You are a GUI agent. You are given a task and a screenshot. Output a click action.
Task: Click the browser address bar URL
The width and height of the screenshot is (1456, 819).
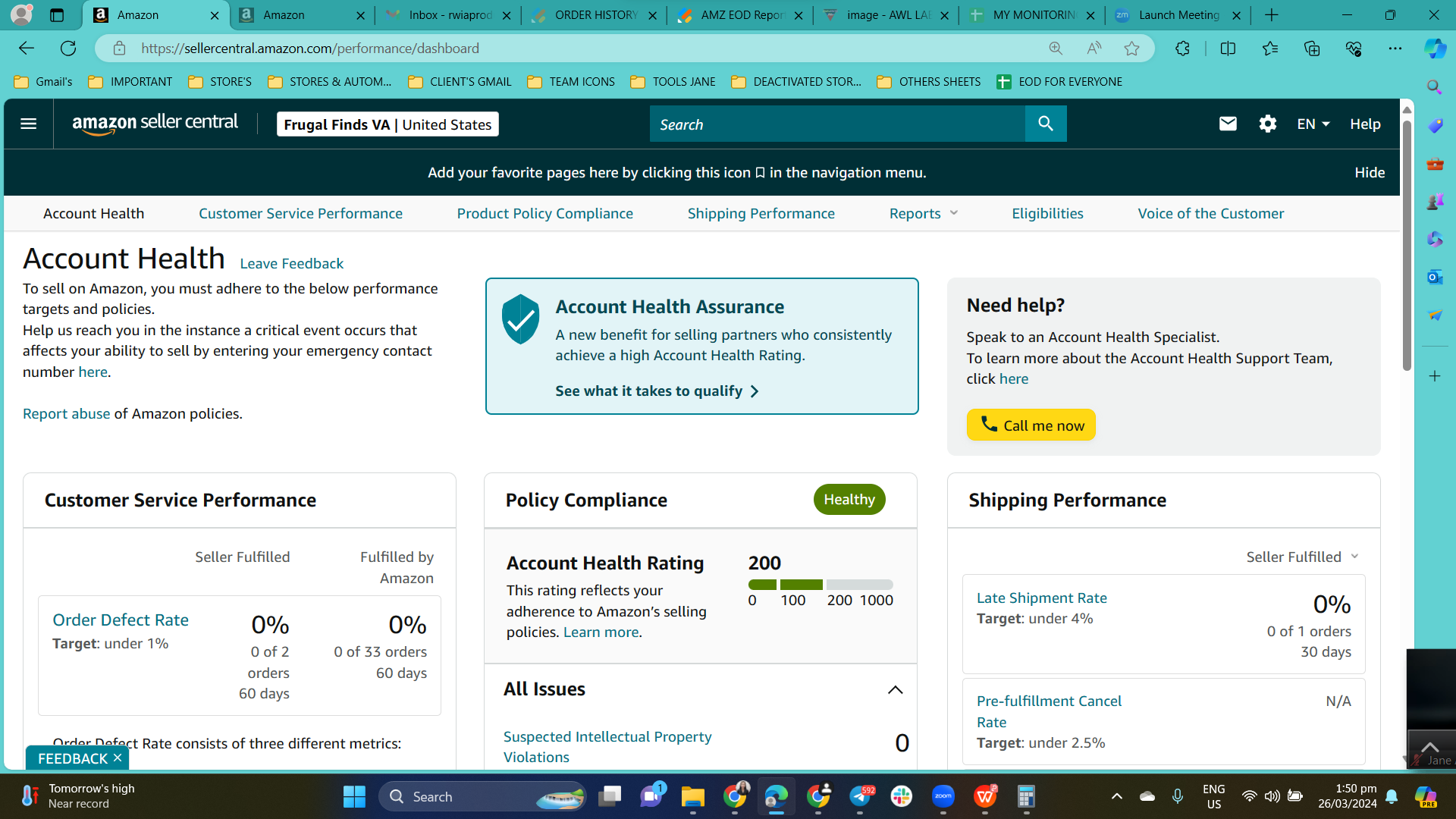(x=310, y=49)
